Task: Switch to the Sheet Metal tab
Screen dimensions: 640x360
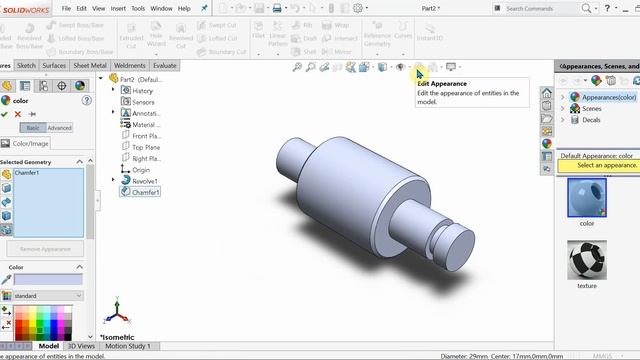Action: click(90, 65)
